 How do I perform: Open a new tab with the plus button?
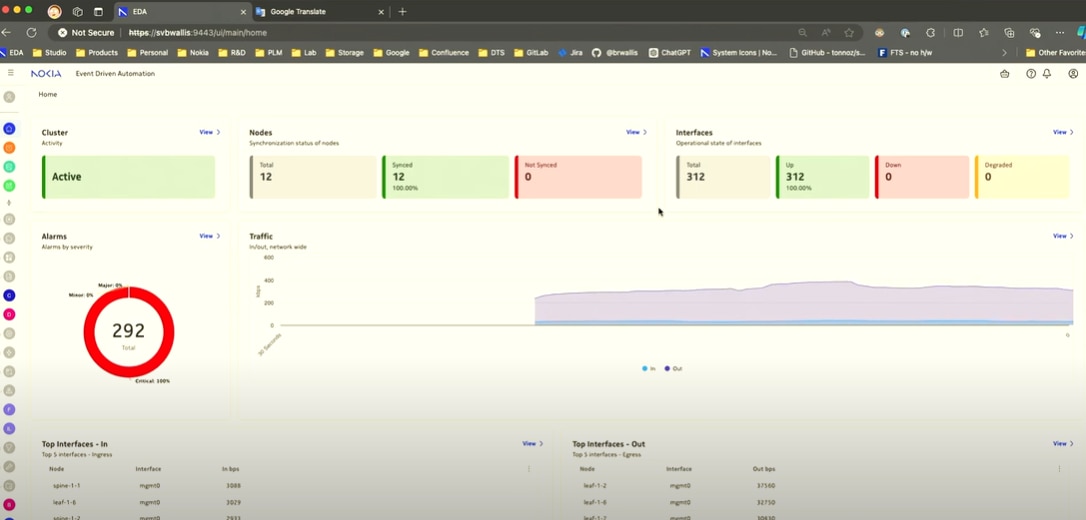point(402,12)
